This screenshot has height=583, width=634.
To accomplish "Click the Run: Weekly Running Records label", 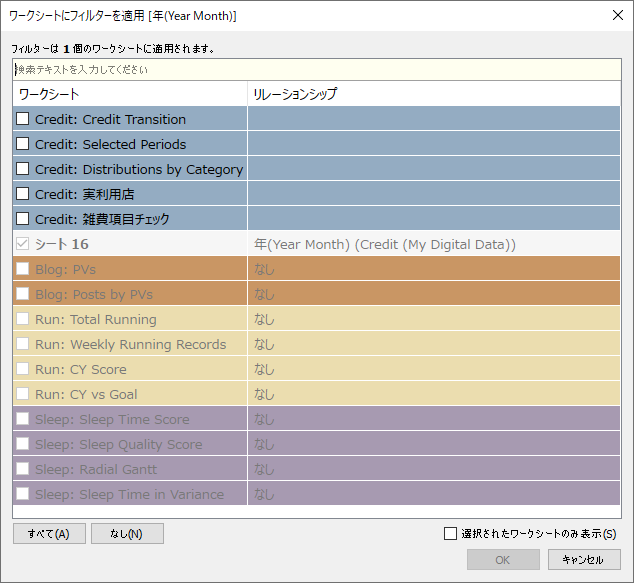I will (x=131, y=345).
